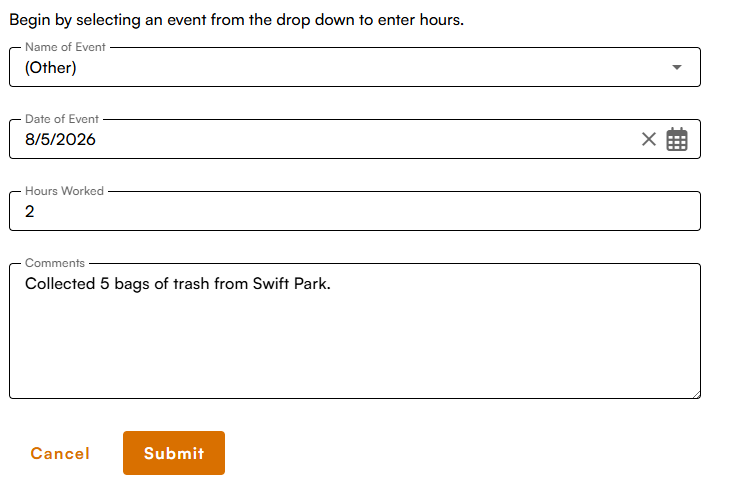Click the "Comments" field label
Image resolution: width=741 pixels, height=484 pixels.
55,263
